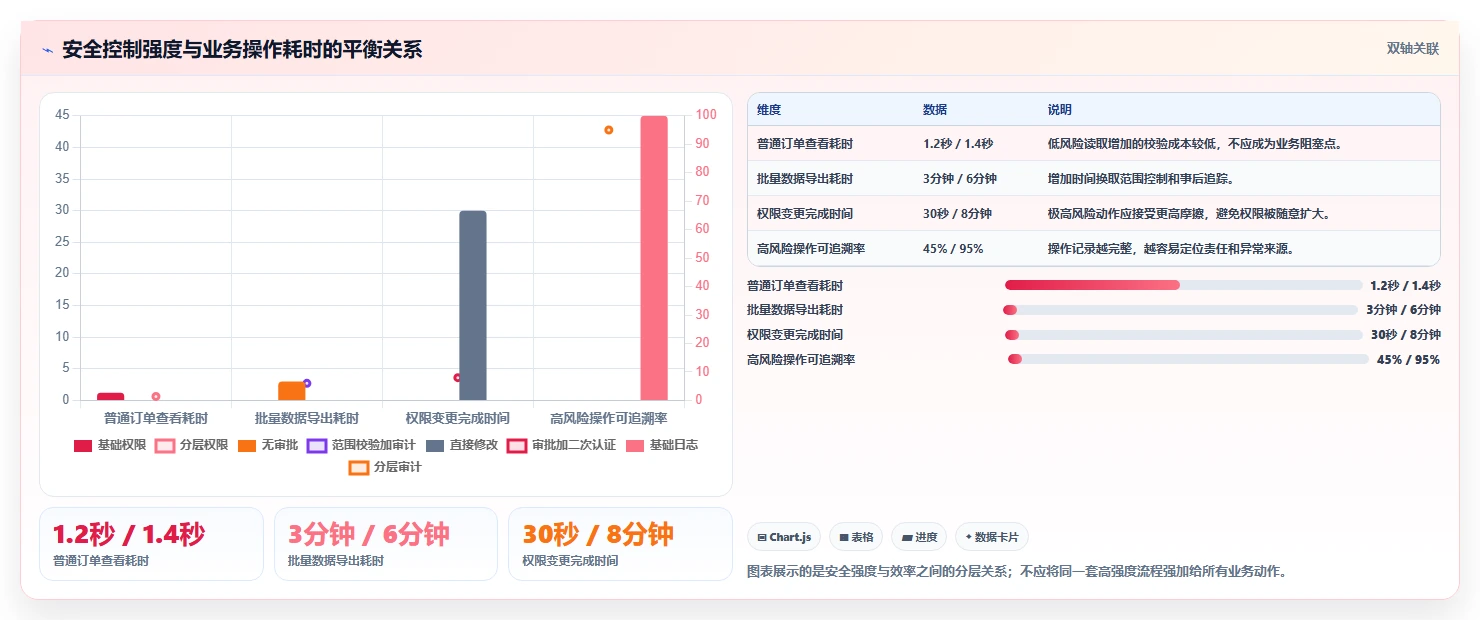The width and height of the screenshot is (1480, 620).
Task: Open the 1.2秒 / 1.4秒 stat card
Action: [x=151, y=544]
